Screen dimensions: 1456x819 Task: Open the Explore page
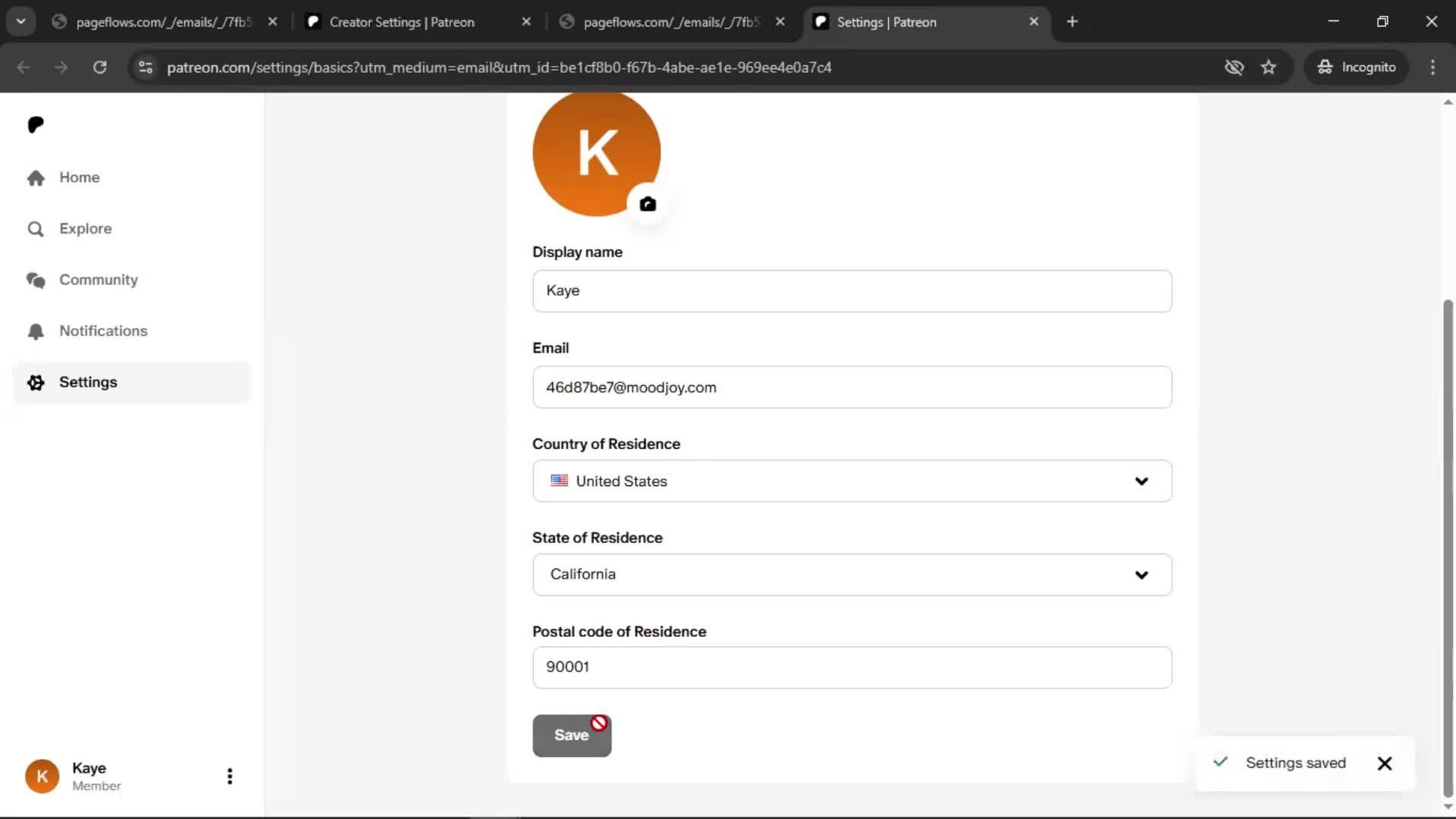click(132, 228)
